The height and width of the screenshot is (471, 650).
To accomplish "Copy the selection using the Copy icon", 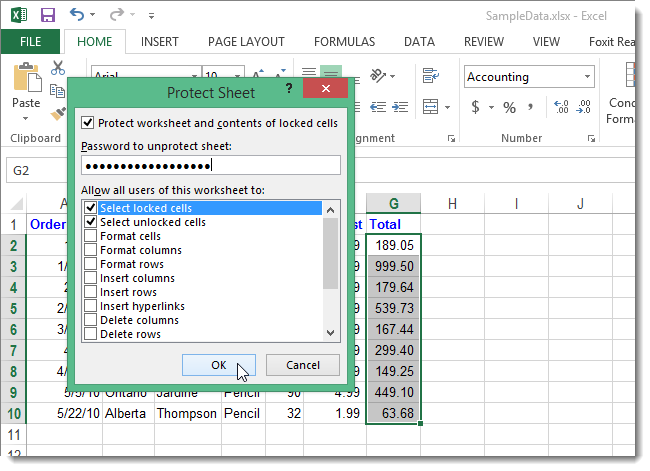I will (x=57, y=91).
